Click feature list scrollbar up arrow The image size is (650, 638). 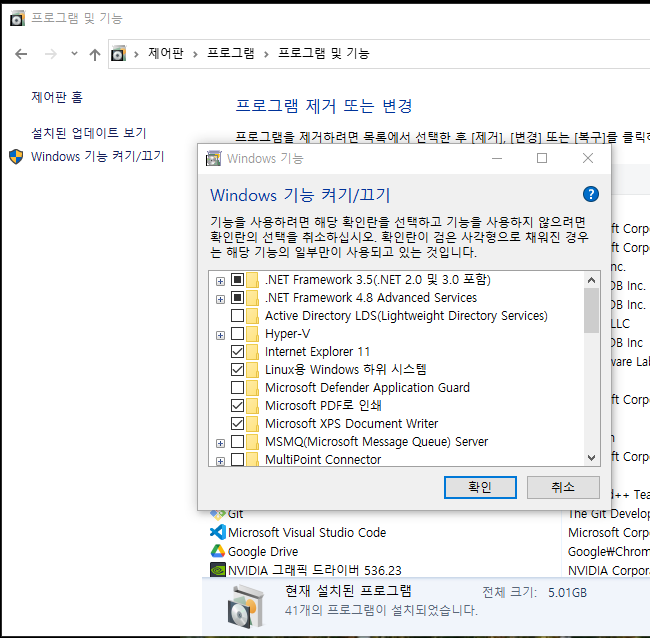(x=592, y=280)
